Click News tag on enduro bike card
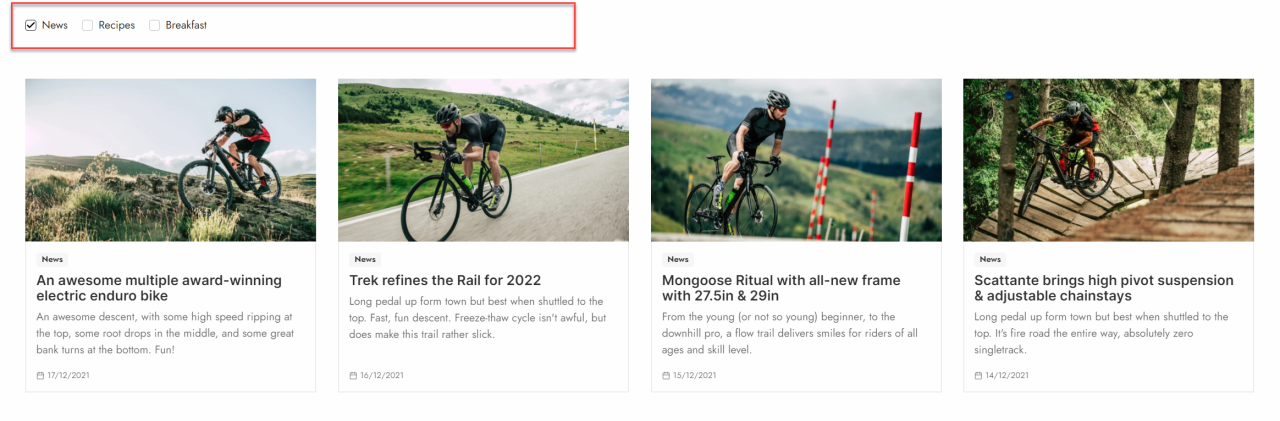This screenshot has height=421, width=1280. (52, 259)
